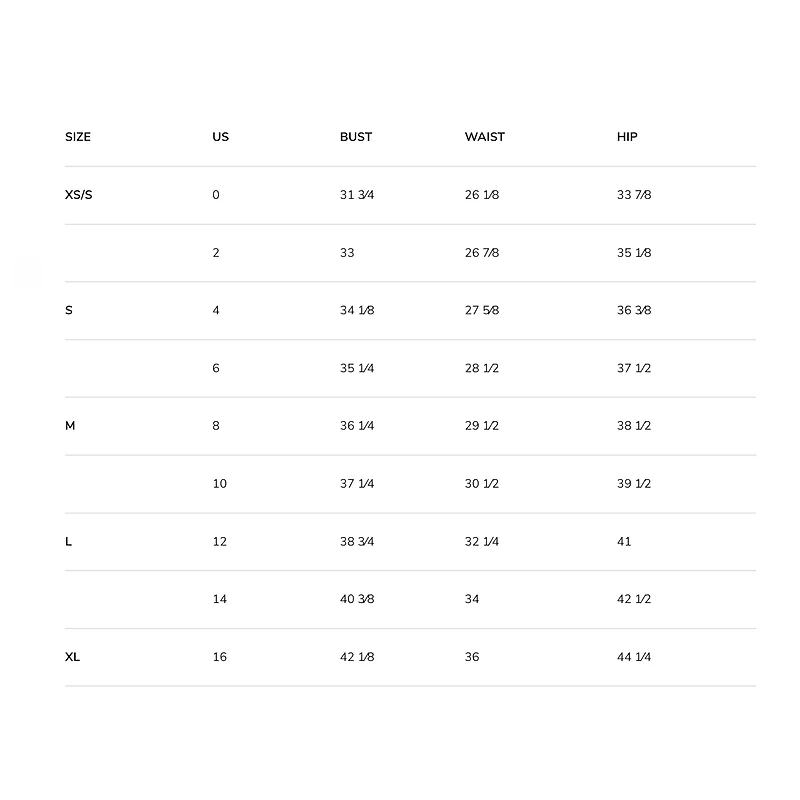Click bust measurement 31 3/4

(357, 195)
